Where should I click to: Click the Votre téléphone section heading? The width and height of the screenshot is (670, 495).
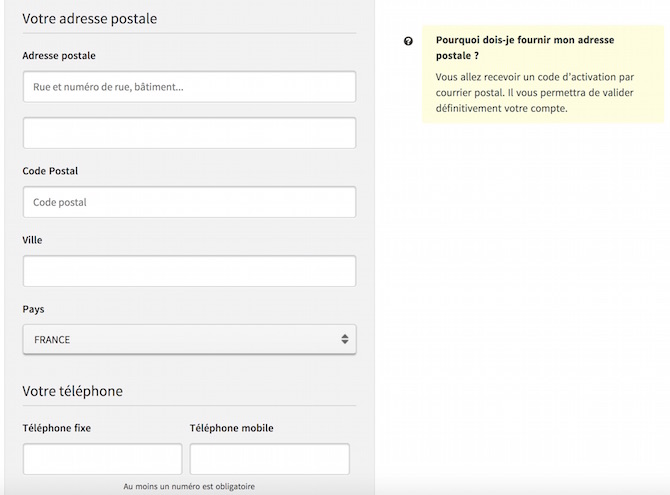pyautogui.click(x=73, y=391)
